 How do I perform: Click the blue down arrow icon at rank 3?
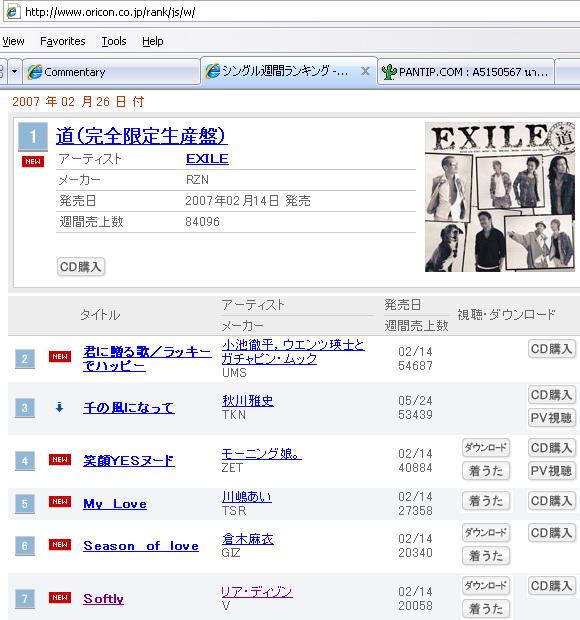point(59,407)
